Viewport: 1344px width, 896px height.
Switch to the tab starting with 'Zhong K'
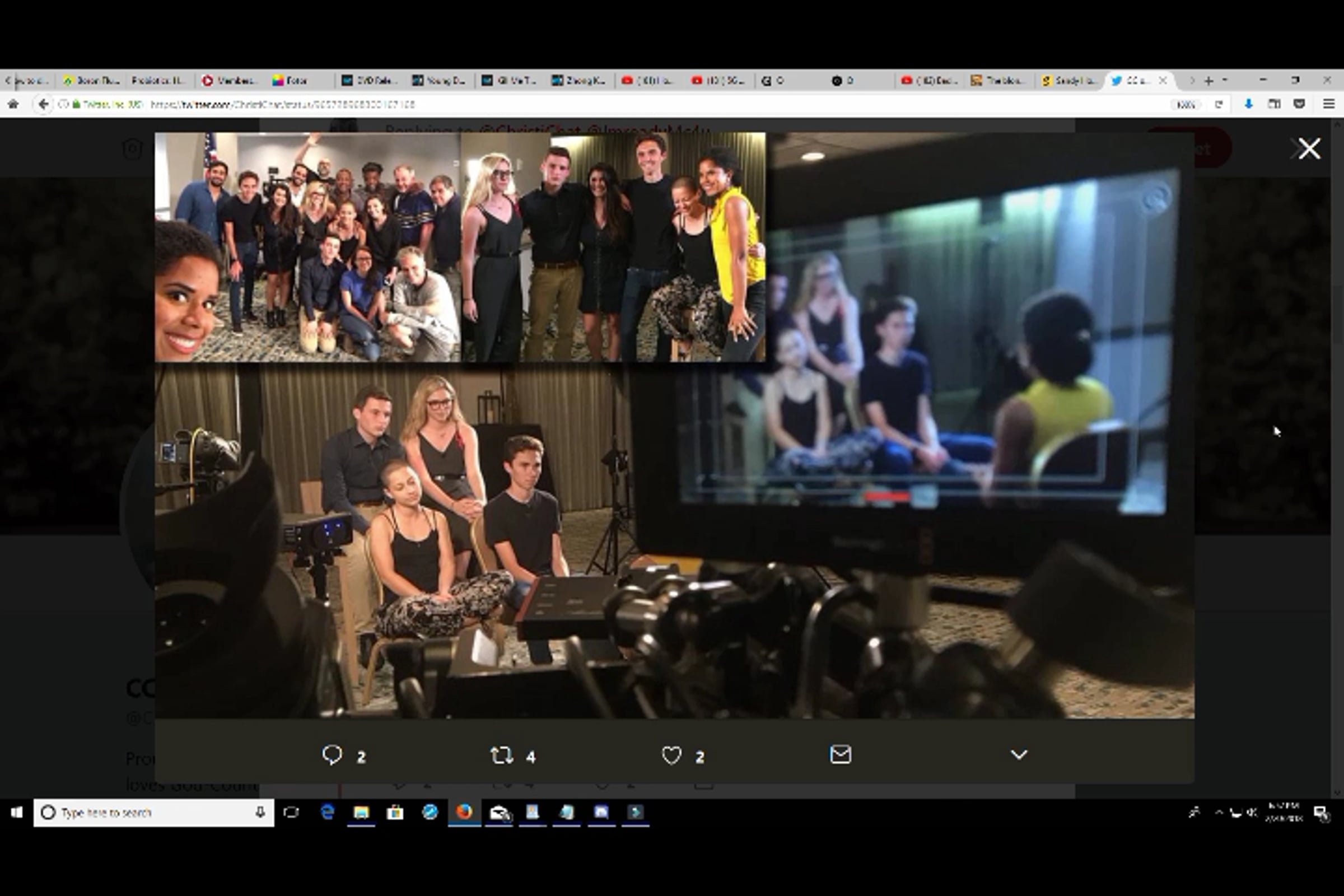tap(580, 81)
